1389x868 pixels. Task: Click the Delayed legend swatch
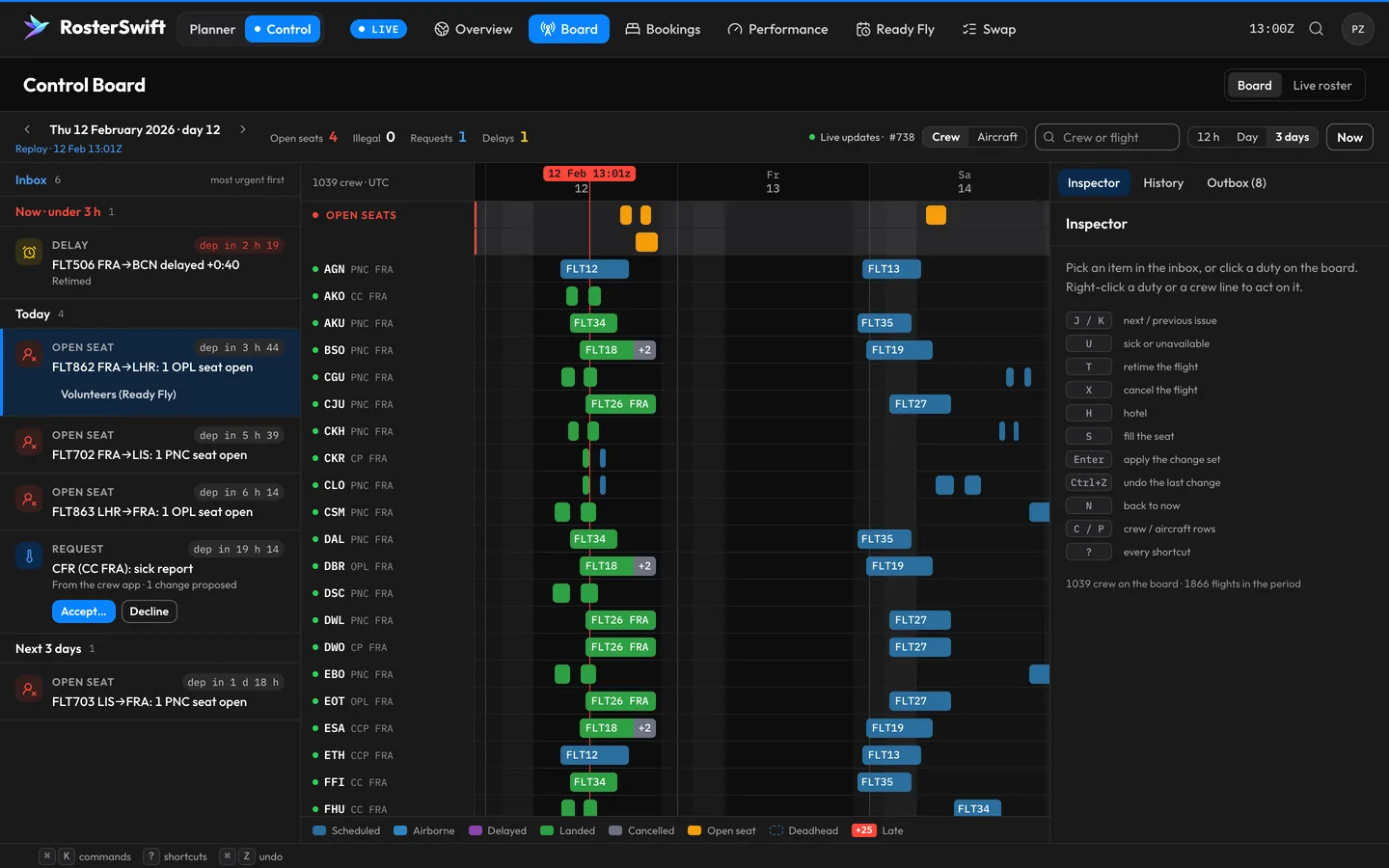coord(475,830)
